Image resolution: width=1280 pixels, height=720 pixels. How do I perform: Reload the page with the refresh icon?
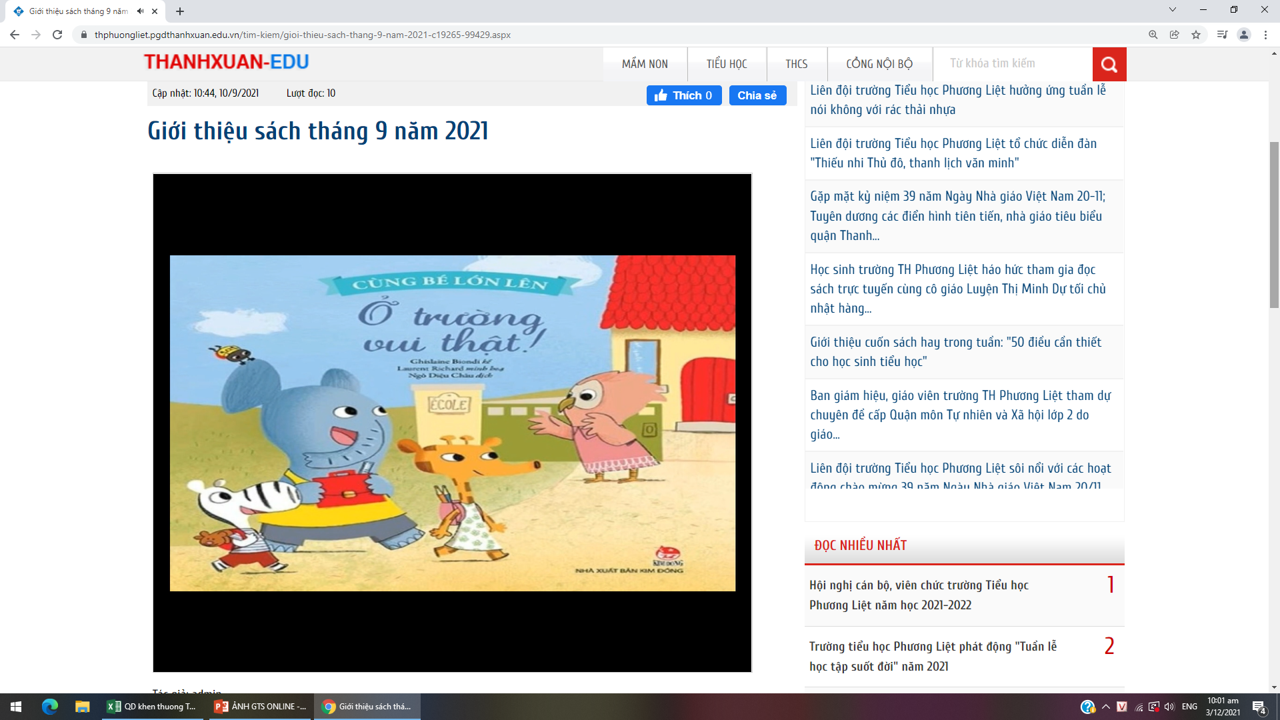[58, 35]
